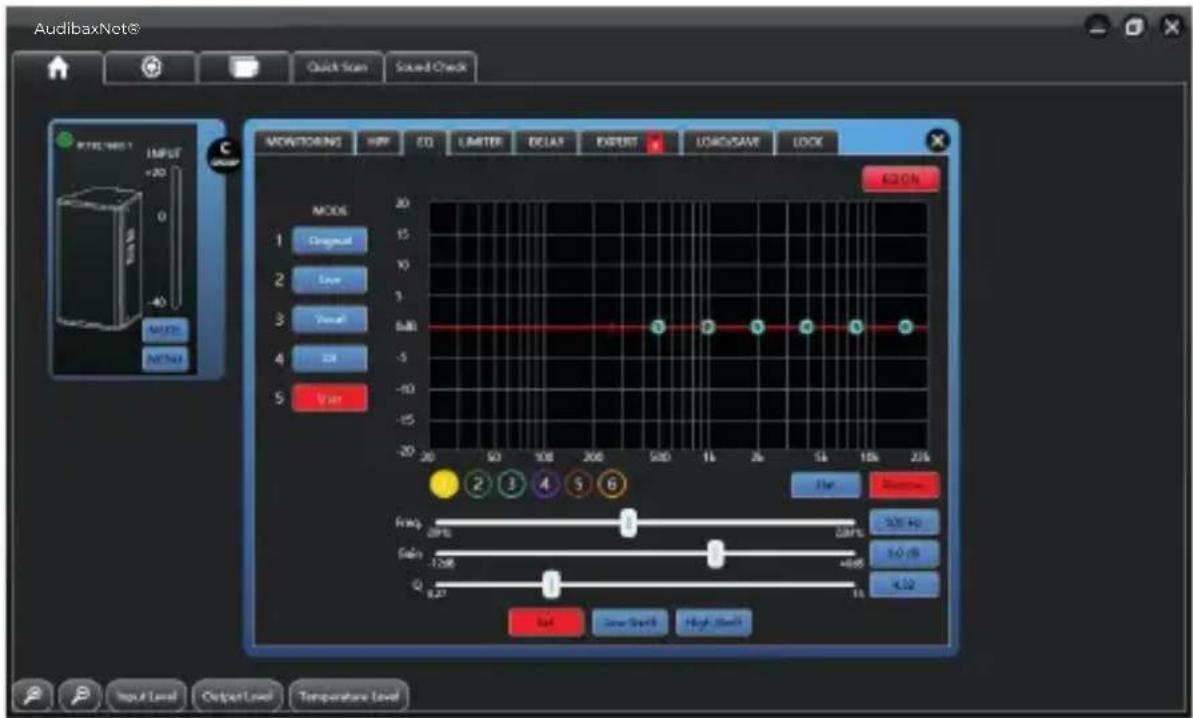The width and height of the screenshot is (1193, 718).
Task: Click the Freq slider handle
Action: pos(628,523)
